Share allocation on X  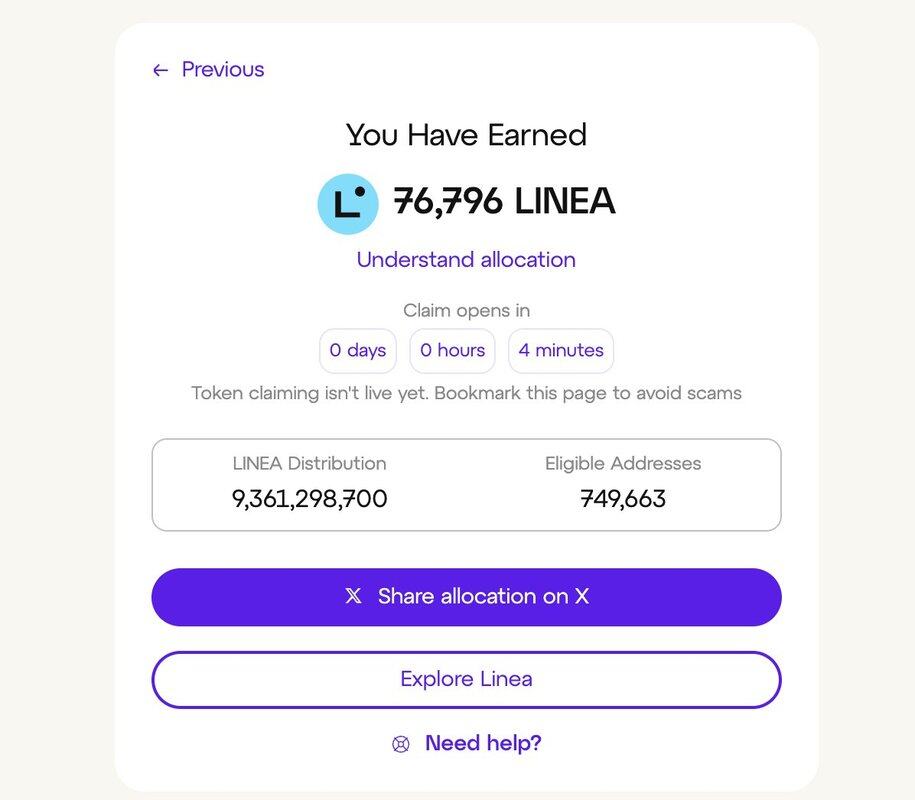[466, 597]
